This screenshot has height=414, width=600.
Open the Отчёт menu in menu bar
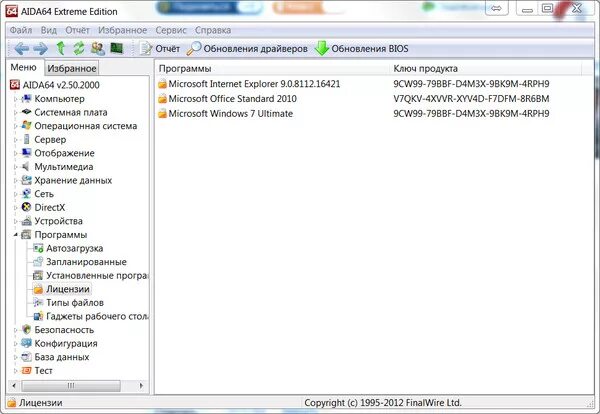click(x=77, y=30)
